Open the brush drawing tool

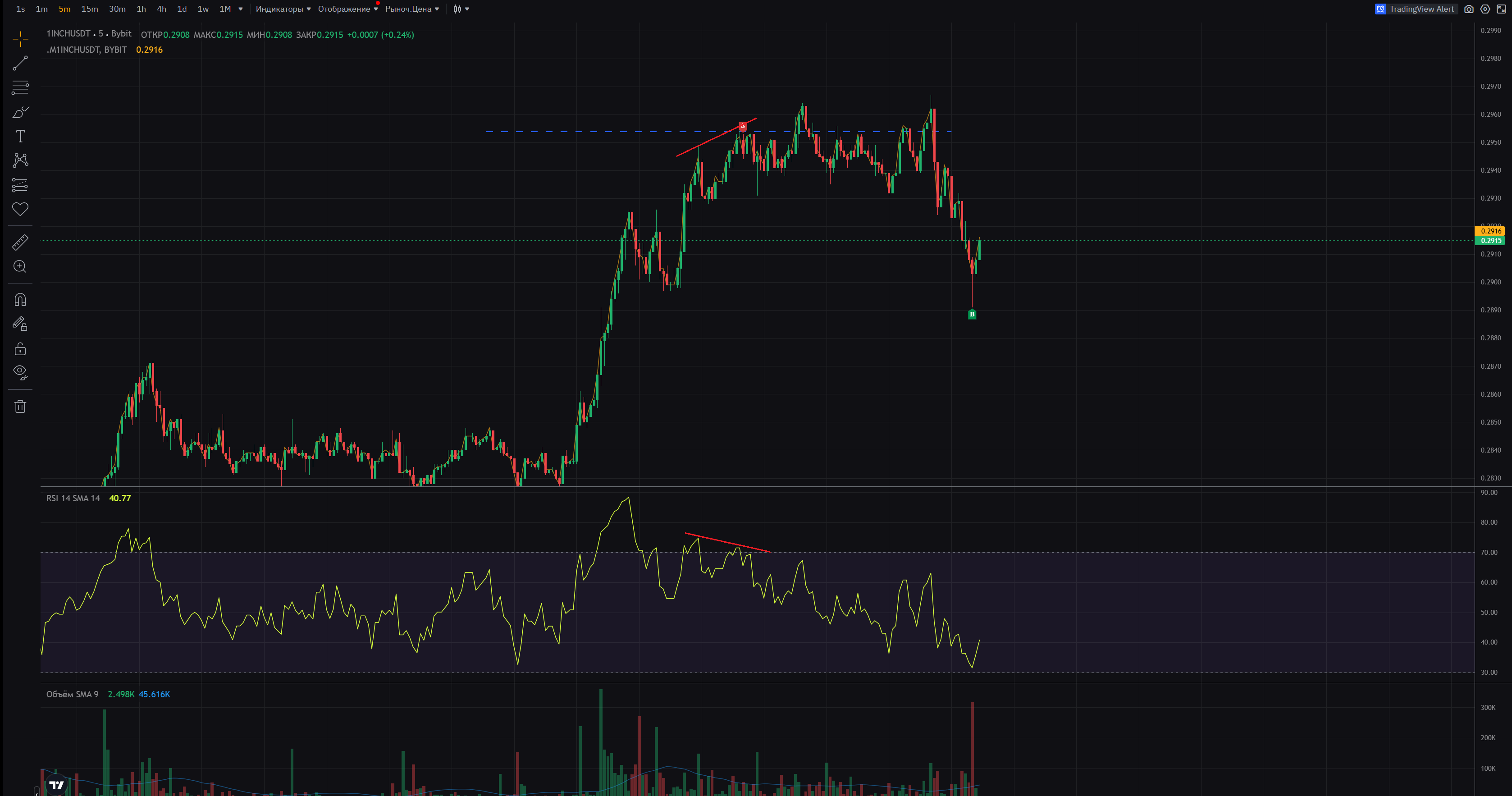point(20,112)
